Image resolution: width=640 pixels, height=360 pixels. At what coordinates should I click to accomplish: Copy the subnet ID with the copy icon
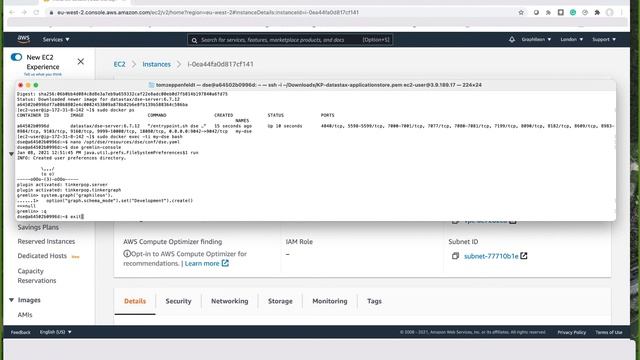(456, 256)
